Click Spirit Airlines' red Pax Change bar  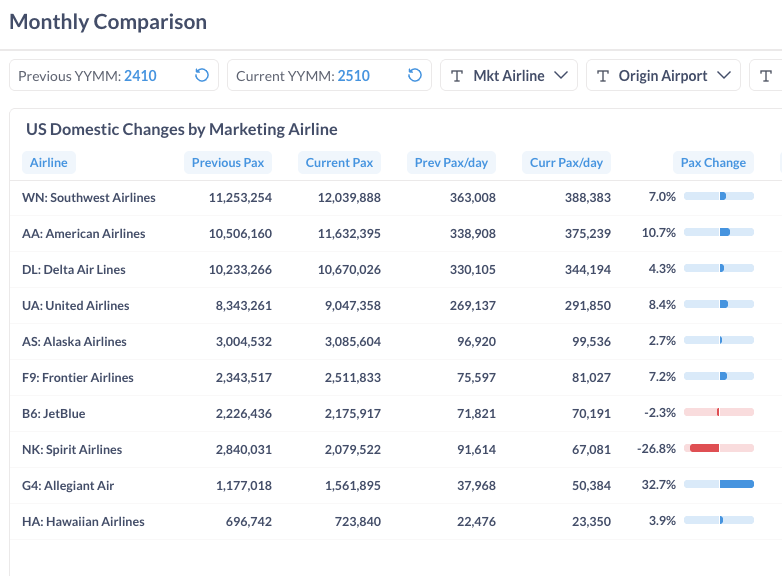coord(704,449)
